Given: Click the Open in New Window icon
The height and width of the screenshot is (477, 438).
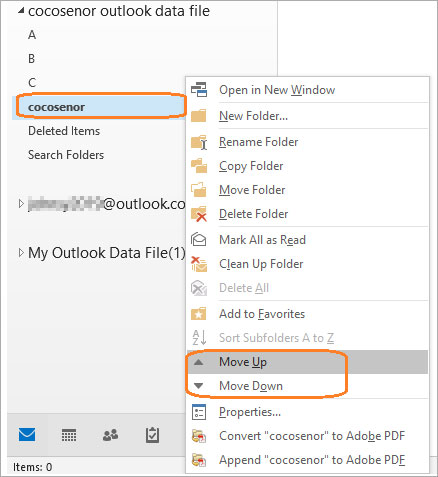Looking at the screenshot, I should point(199,90).
